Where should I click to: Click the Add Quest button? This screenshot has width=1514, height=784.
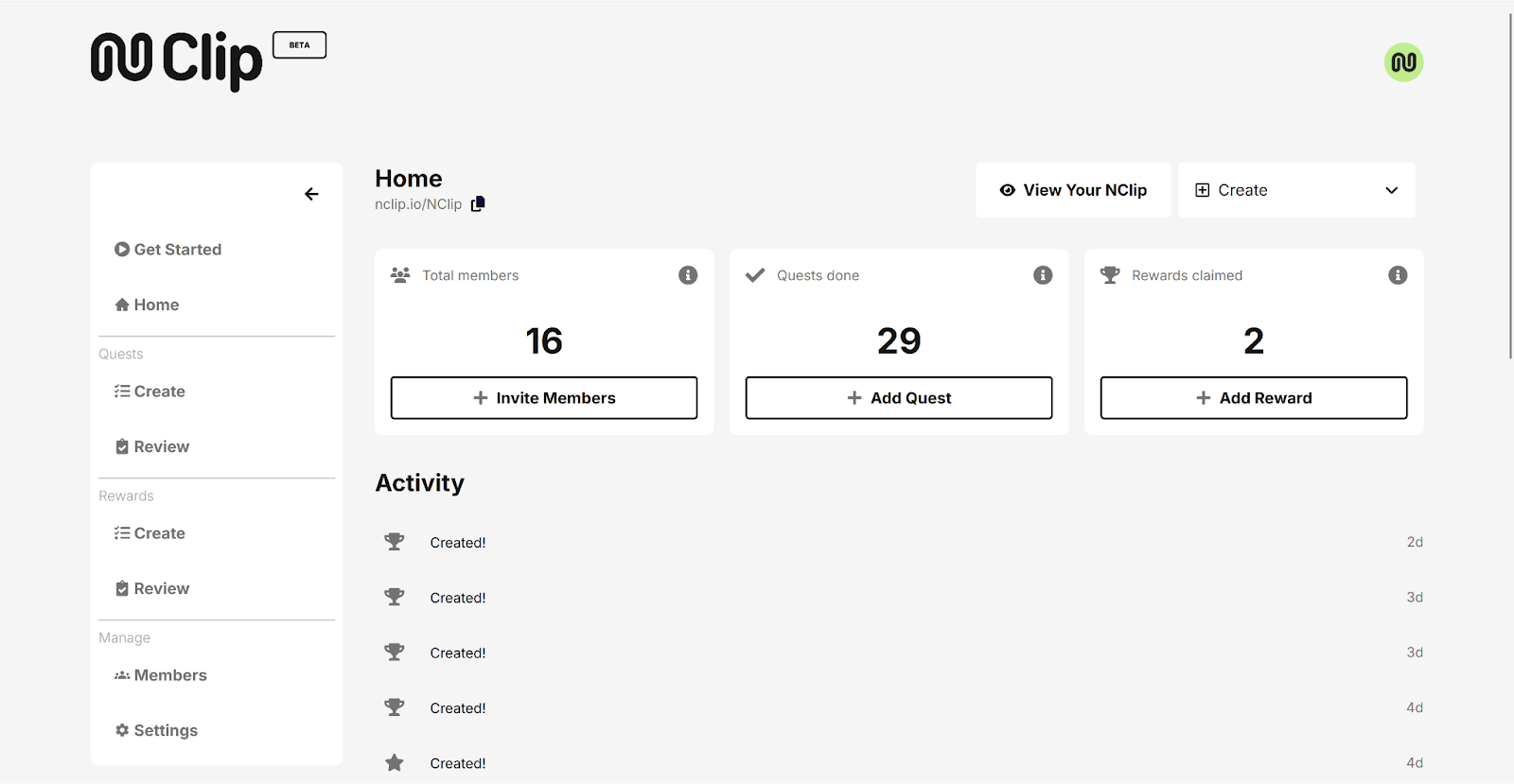coord(899,398)
